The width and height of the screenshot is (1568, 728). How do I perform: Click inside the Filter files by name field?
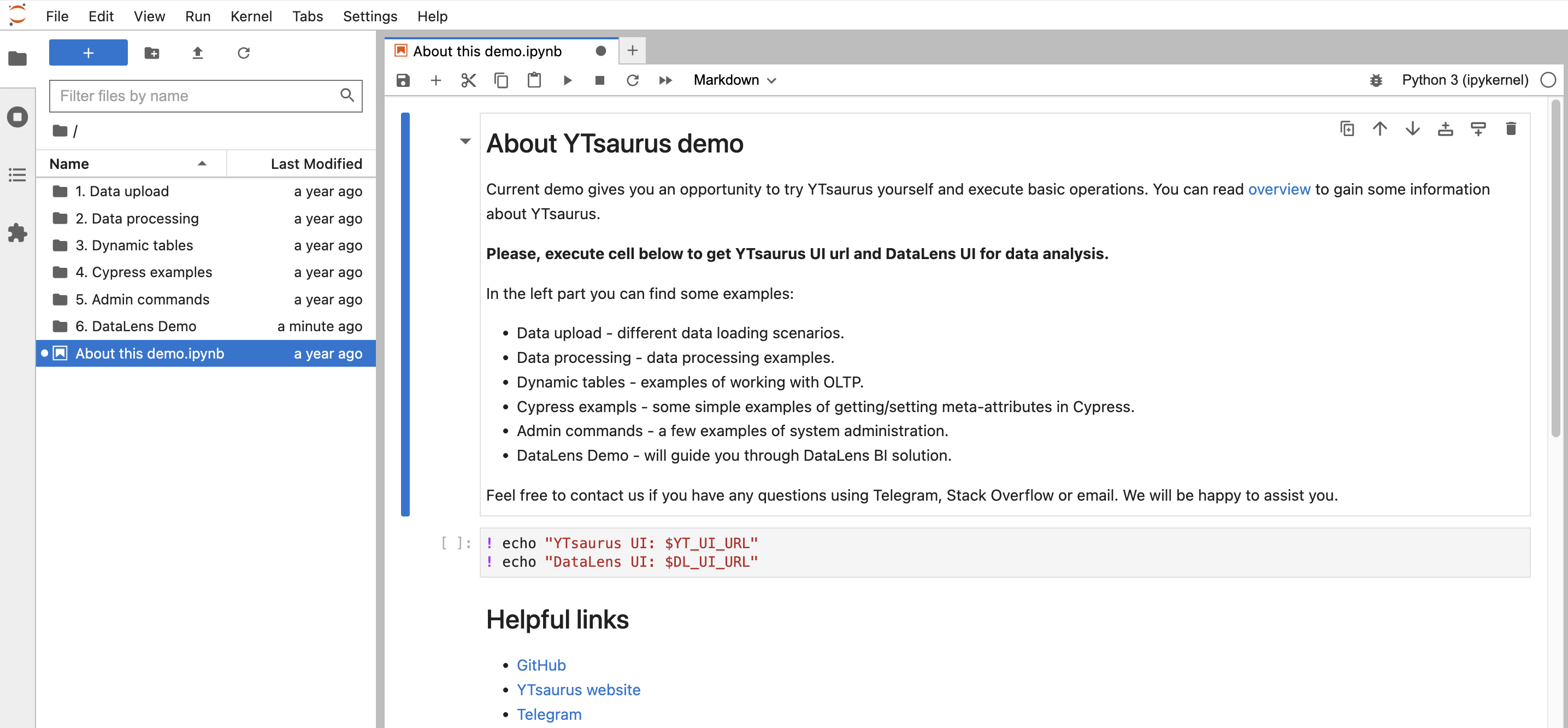pos(195,96)
